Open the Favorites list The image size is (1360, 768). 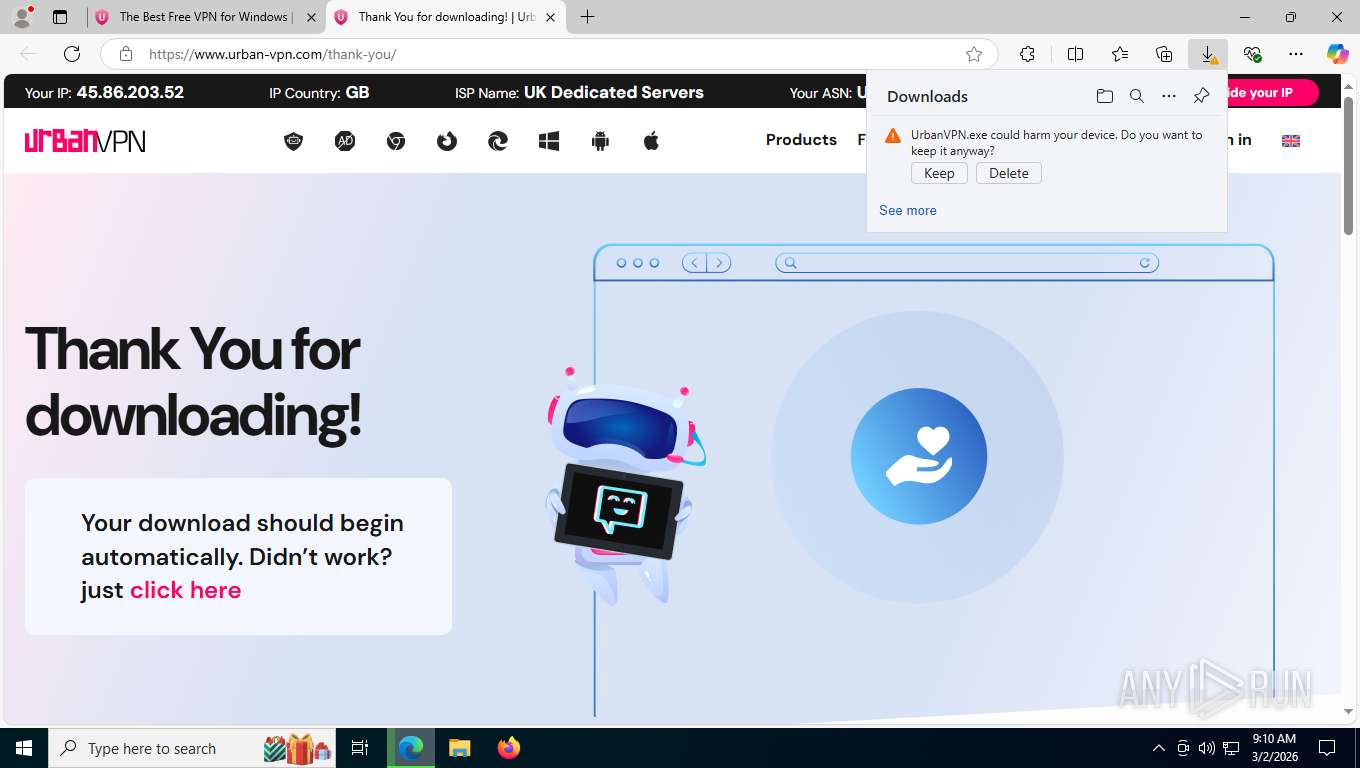[x=1120, y=54]
